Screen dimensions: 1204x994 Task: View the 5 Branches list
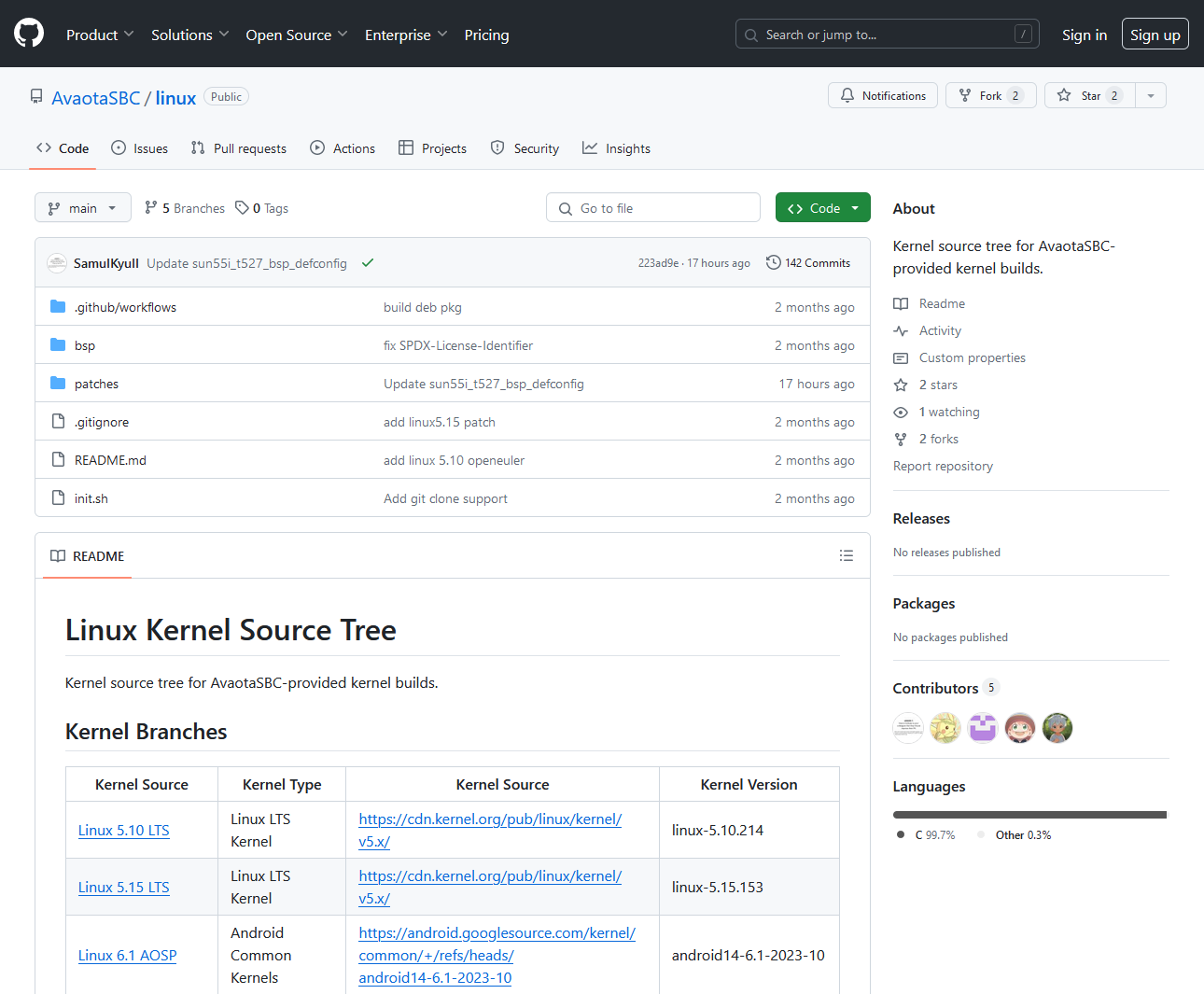pyautogui.click(x=185, y=208)
